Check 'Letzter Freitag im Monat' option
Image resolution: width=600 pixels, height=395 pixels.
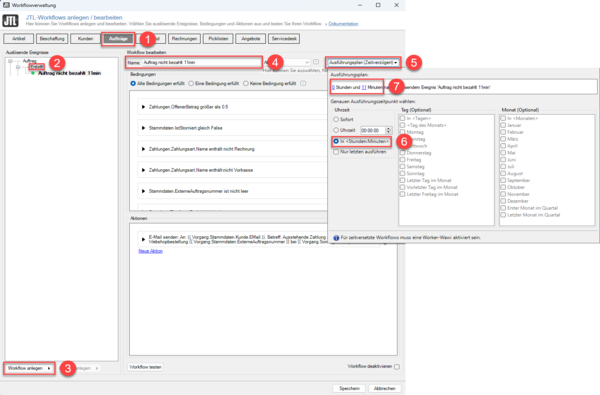point(403,194)
